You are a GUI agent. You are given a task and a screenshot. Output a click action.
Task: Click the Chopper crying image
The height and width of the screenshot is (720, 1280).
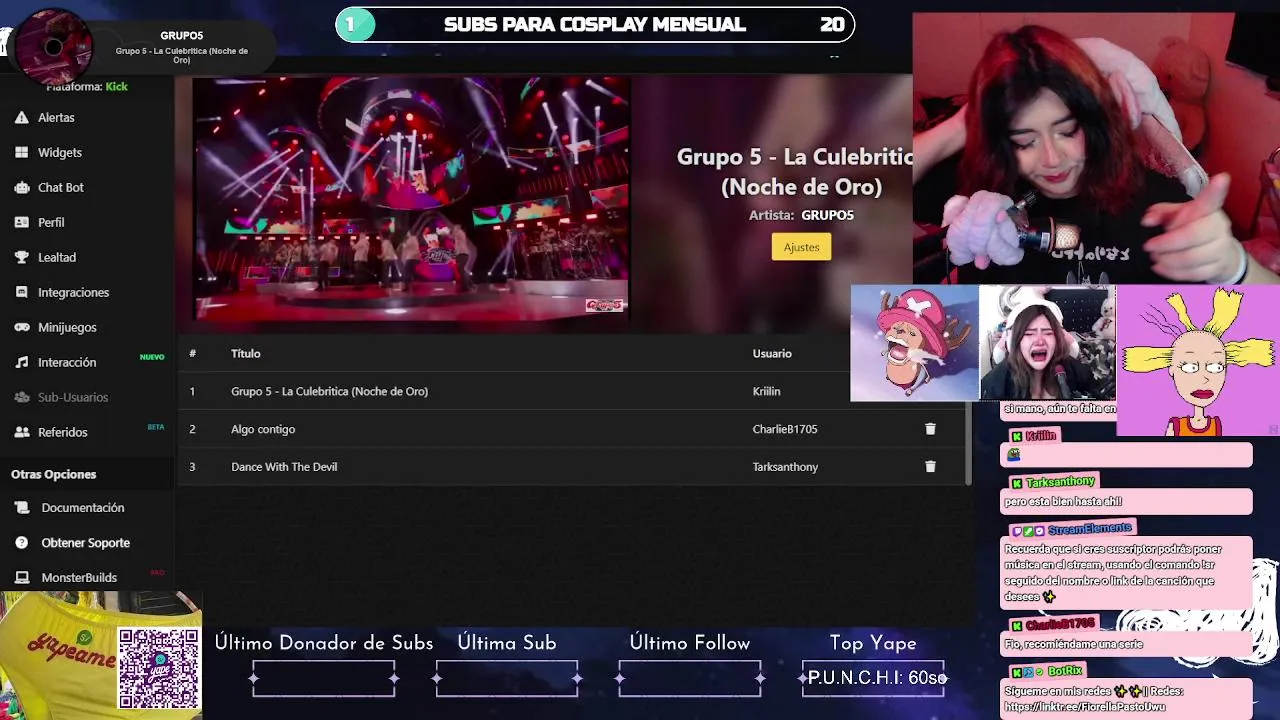tap(915, 344)
